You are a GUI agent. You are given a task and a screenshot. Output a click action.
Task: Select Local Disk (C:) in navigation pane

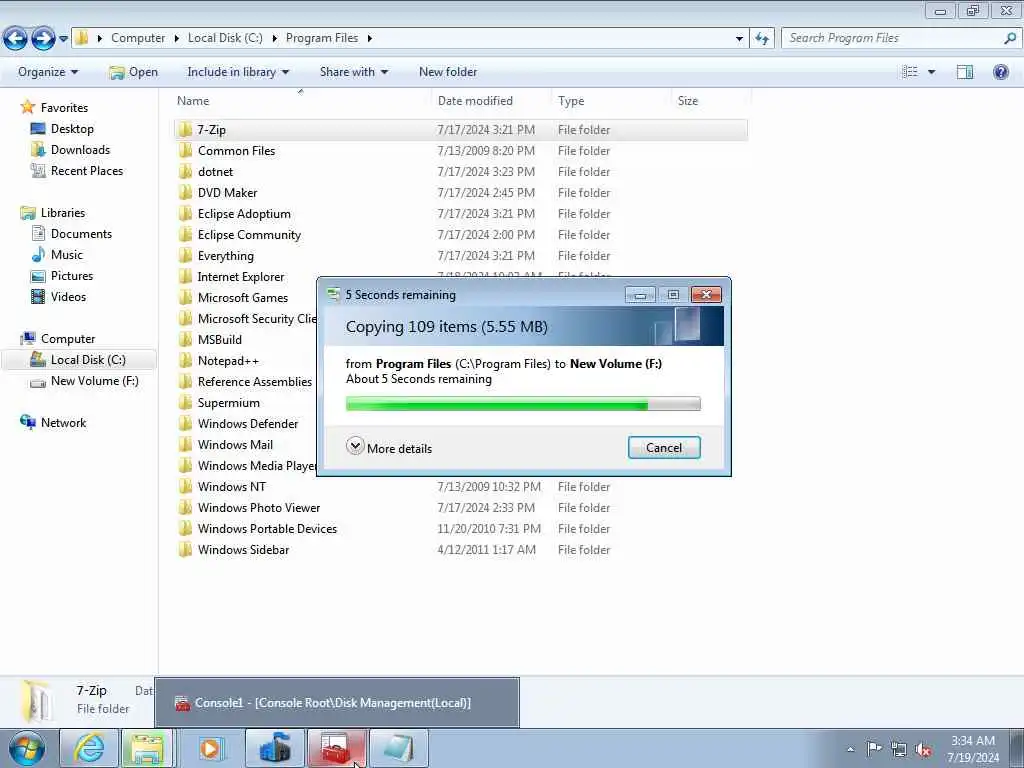[88, 360]
